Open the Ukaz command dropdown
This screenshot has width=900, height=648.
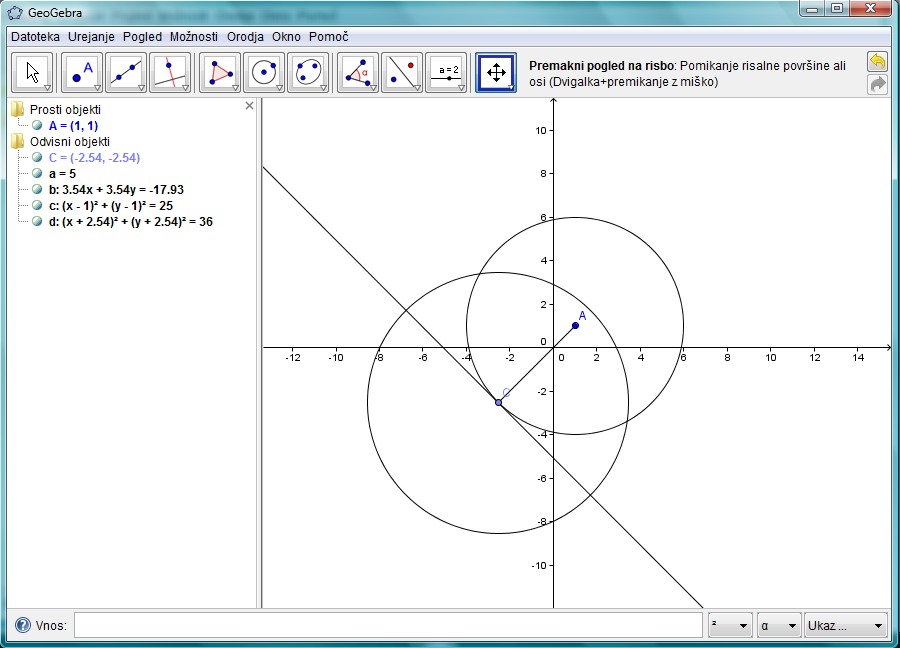pos(846,626)
